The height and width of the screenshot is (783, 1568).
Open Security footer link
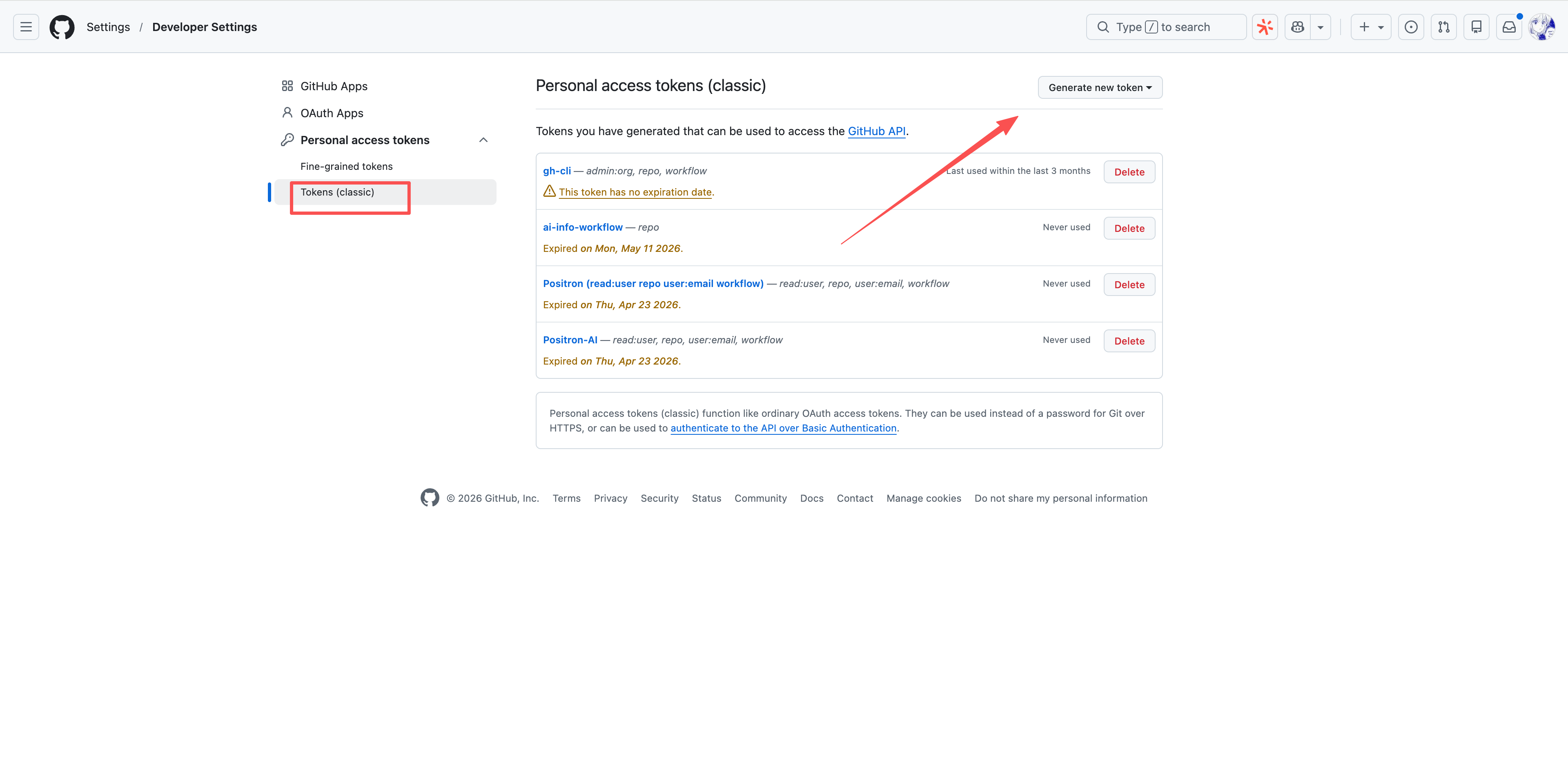pos(659,498)
